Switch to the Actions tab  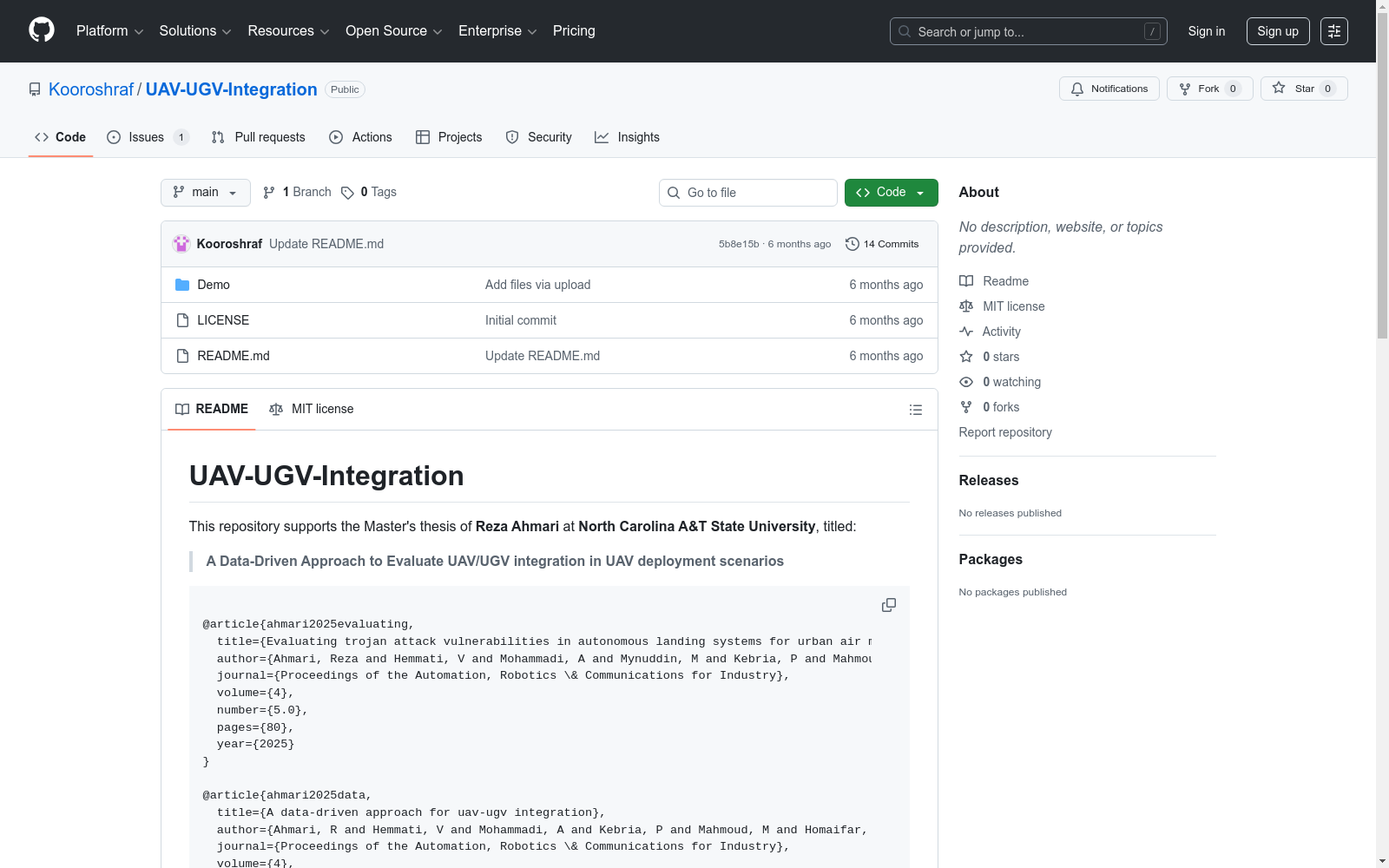[x=361, y=137]
